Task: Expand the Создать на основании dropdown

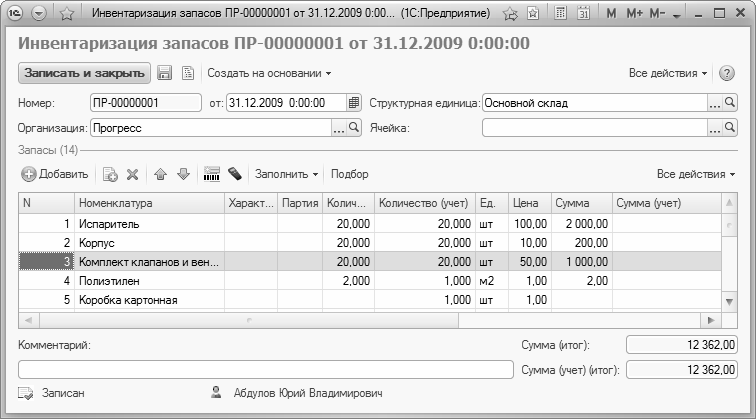Action: (269, 74)
